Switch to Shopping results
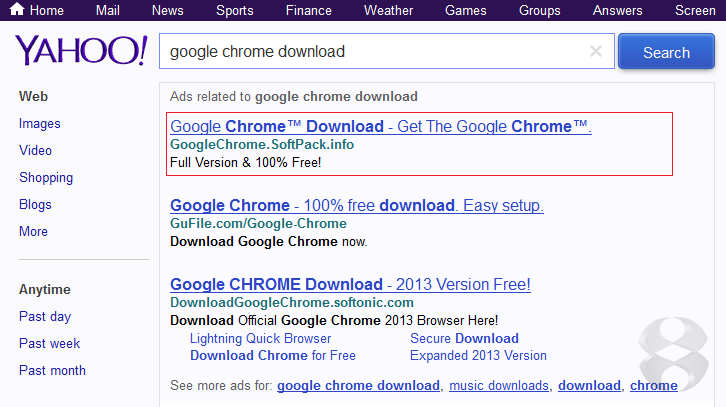Screen dimensions: 726x407 point(46,177)
